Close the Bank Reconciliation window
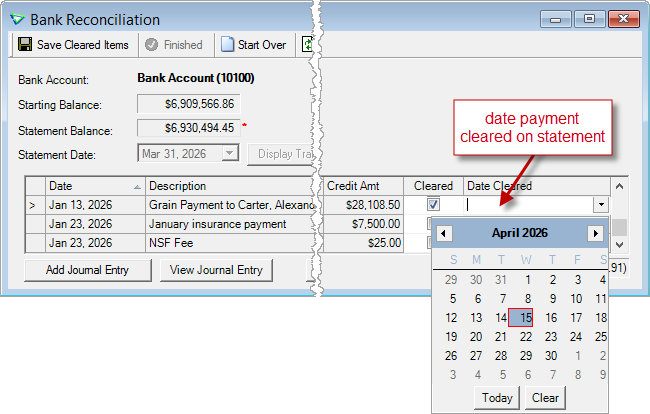This screenshot has width=650, height=414. pos(623,19)
